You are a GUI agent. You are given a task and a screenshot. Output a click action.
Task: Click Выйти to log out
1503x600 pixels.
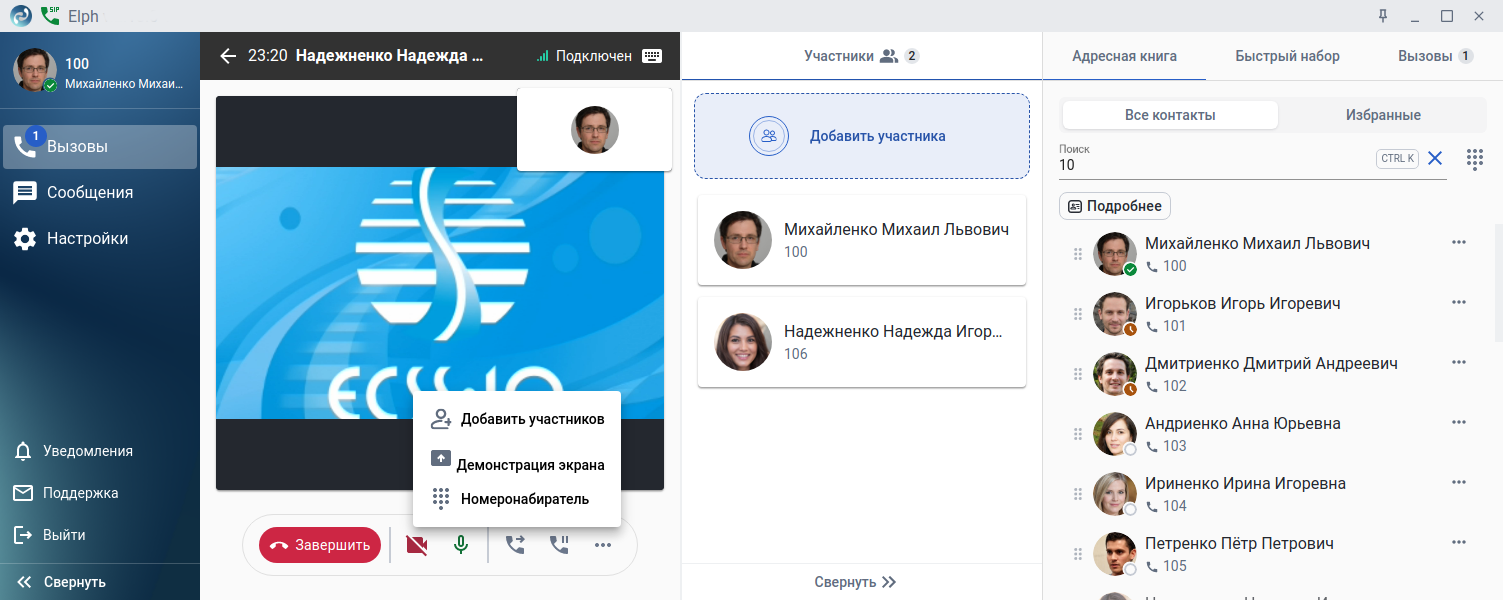(100, 535)
